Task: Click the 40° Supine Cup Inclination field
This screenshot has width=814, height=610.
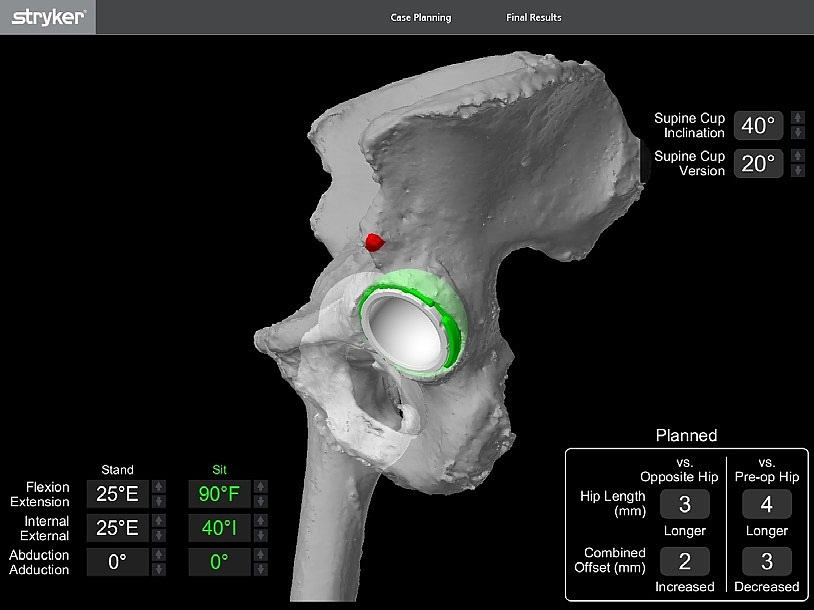Action: pyautogui.click(x=757, y=125)
